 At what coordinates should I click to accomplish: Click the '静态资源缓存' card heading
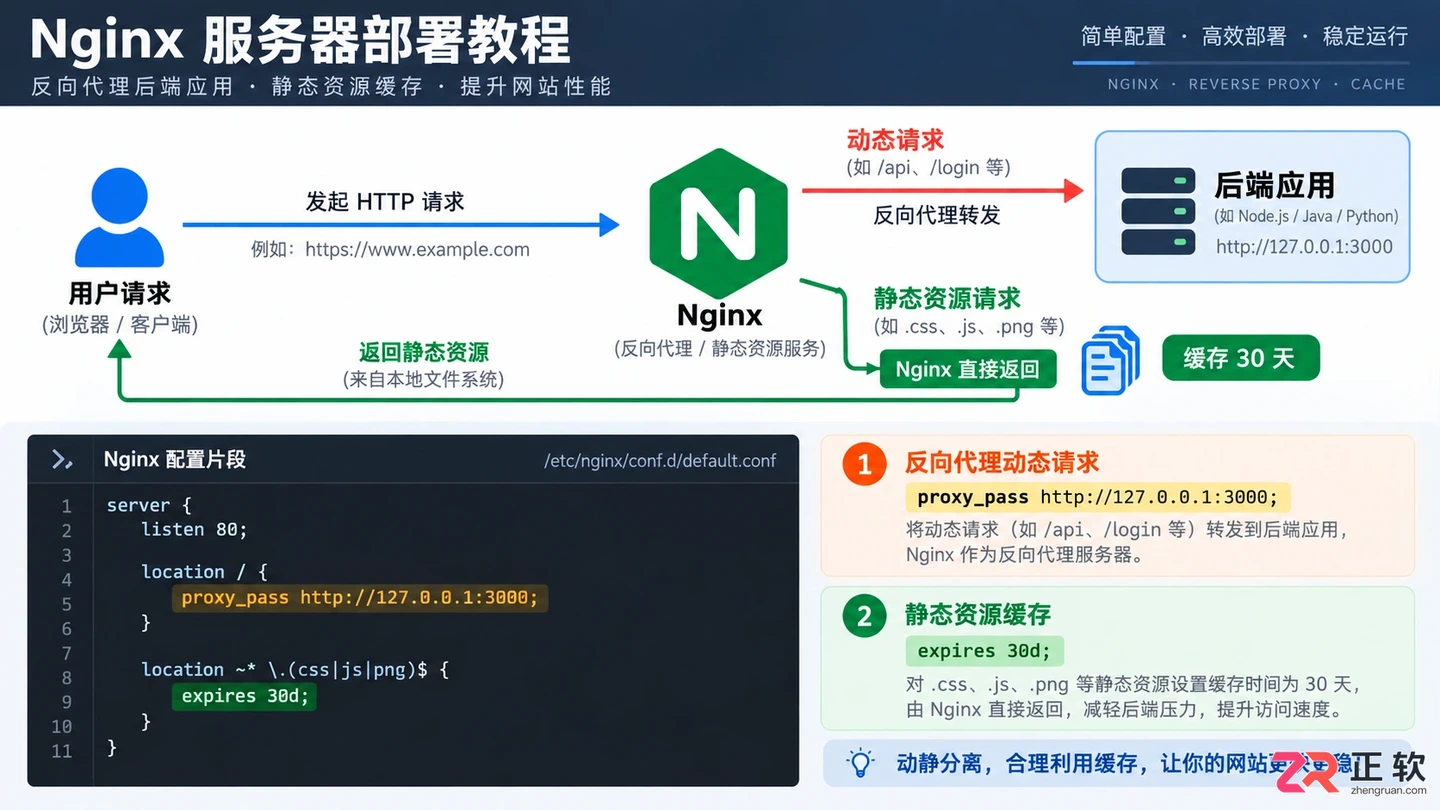[x=978, y=615]
